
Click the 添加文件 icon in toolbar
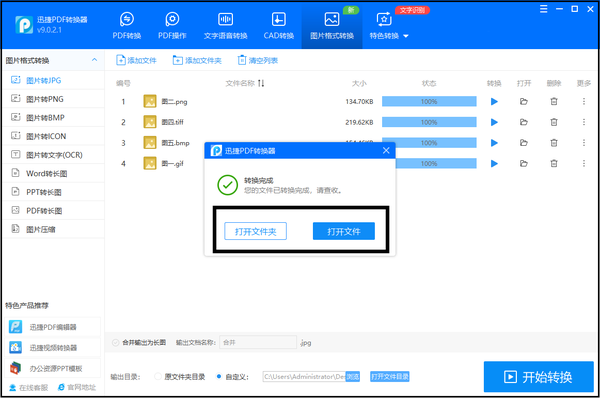pyautogui.click(x=121, y=60)
